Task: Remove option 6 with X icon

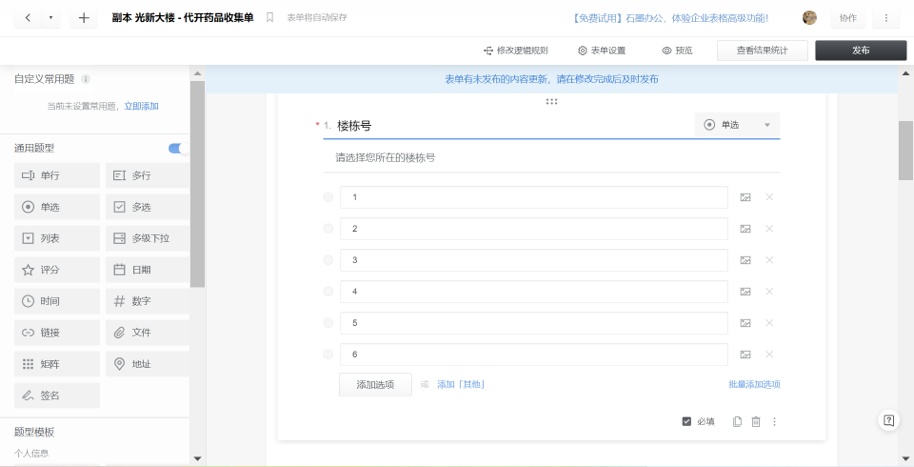Action: click(769, 354)
